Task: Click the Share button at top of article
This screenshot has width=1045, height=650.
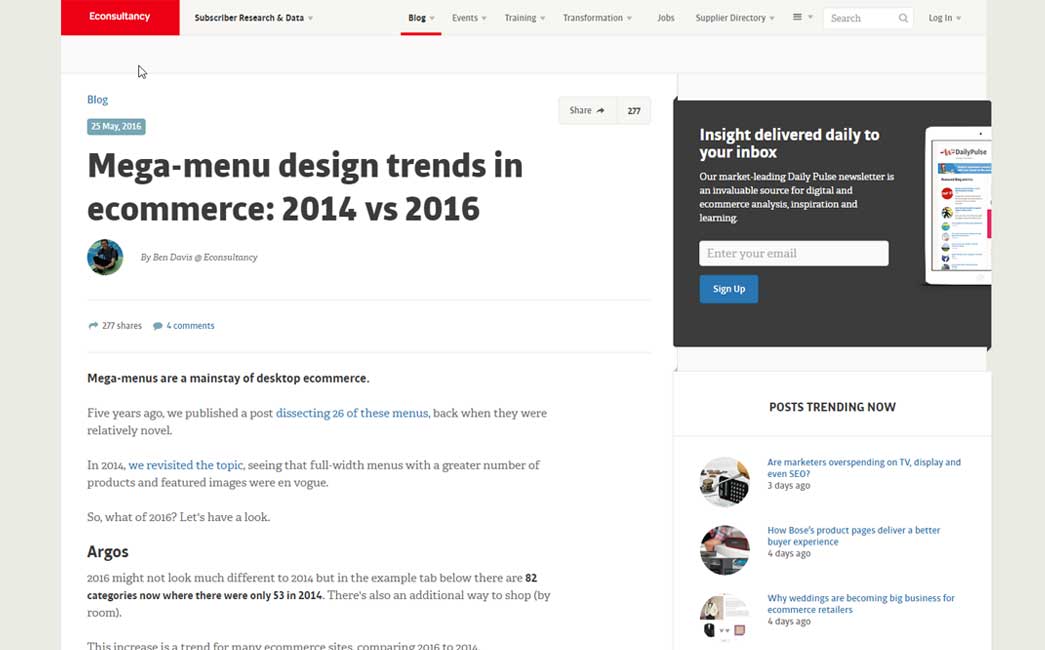Action: tap(587, 111)
